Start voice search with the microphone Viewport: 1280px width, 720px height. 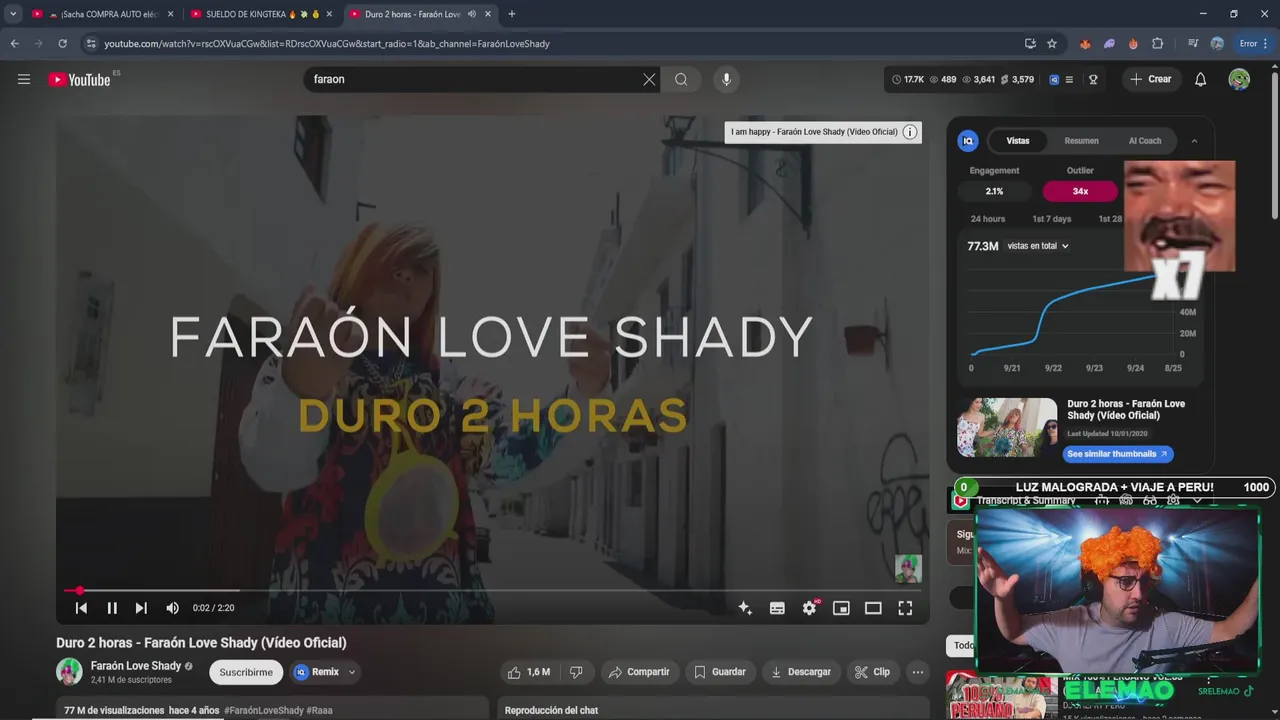pos(726,79)
